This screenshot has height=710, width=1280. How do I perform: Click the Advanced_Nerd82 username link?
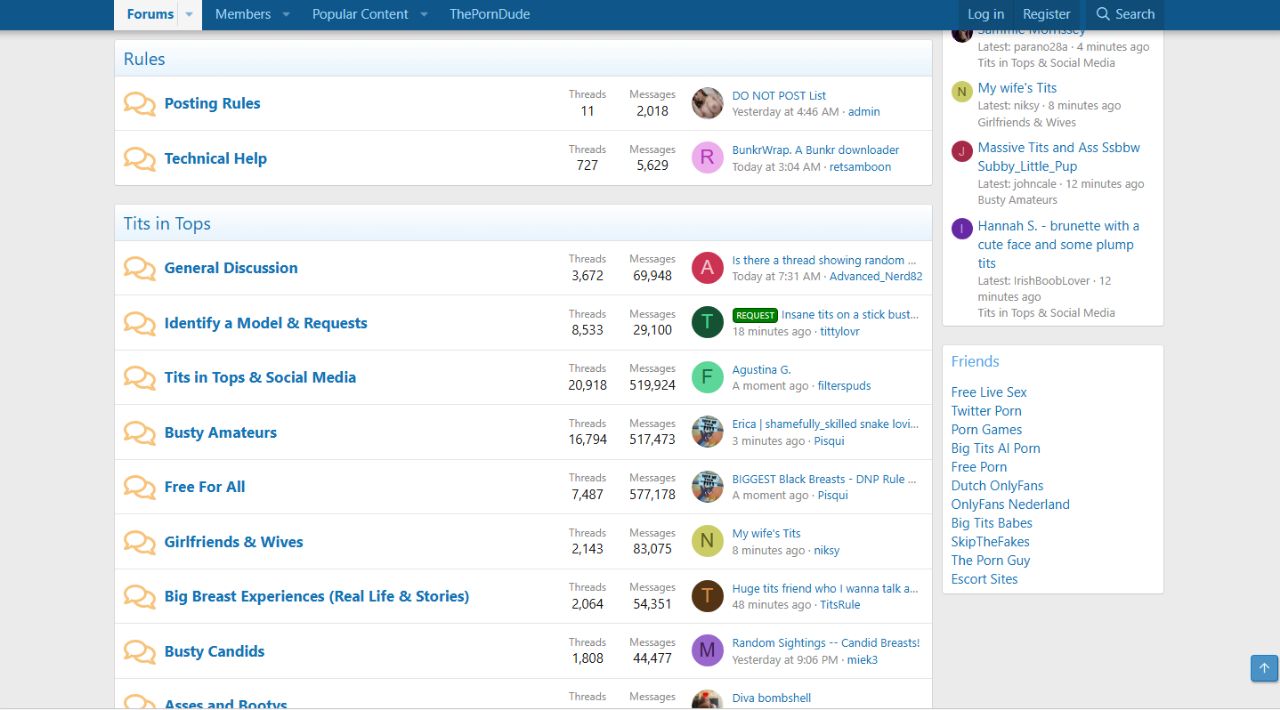click(876, 276)
